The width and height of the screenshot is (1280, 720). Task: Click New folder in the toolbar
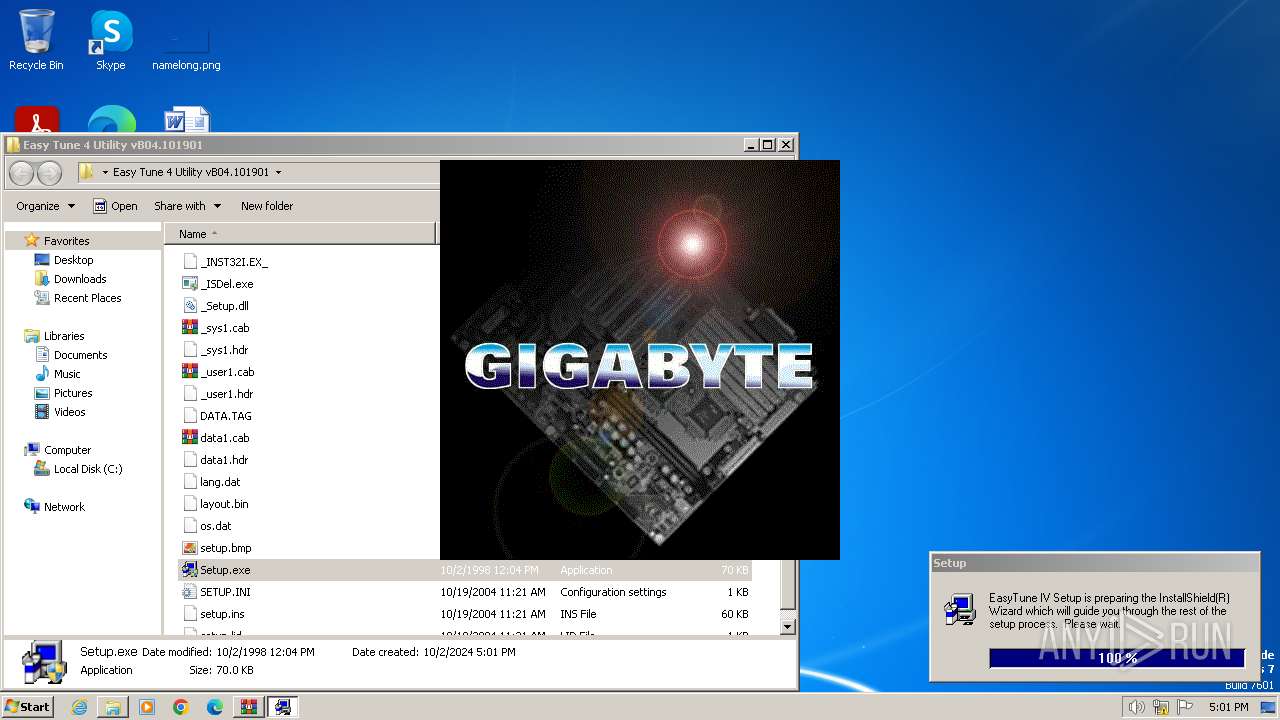pyautogui.click(x=267, y=206)
